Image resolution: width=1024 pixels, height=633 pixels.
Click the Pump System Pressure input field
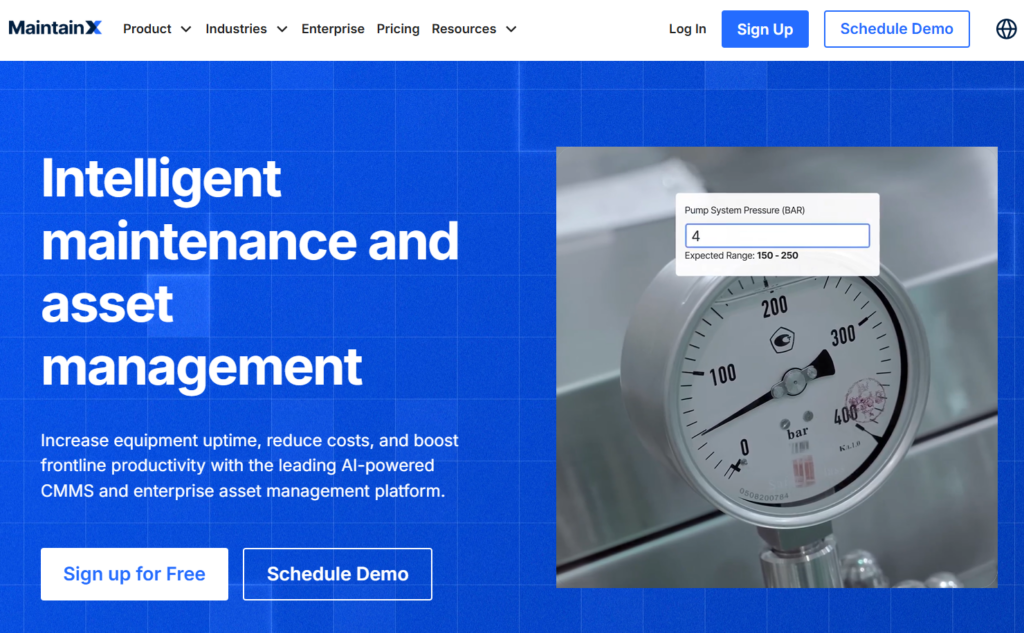pos(777,236)
